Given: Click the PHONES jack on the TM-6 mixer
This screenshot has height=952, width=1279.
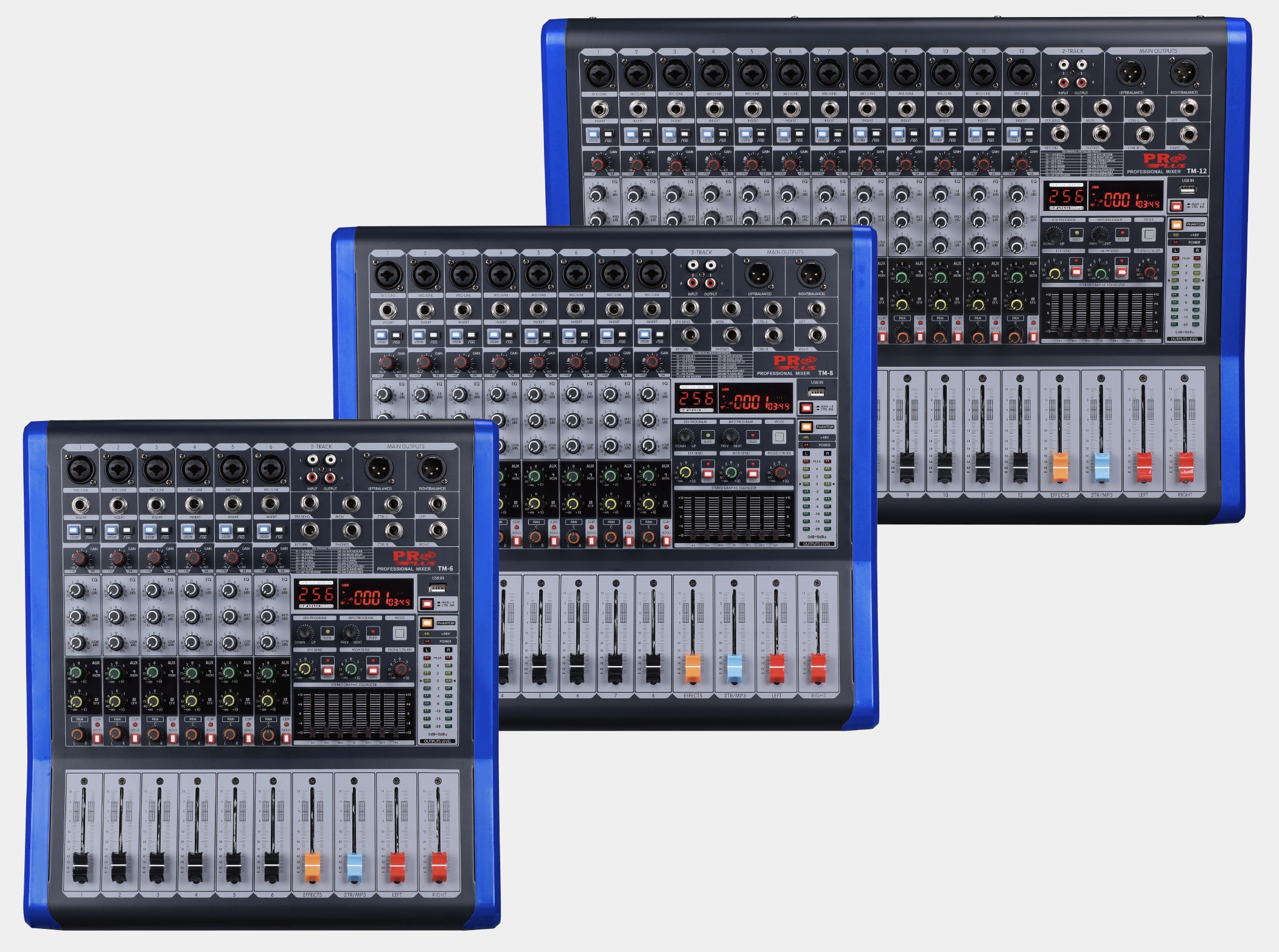Looking at the screenshot, I should [x=351, y=530].
